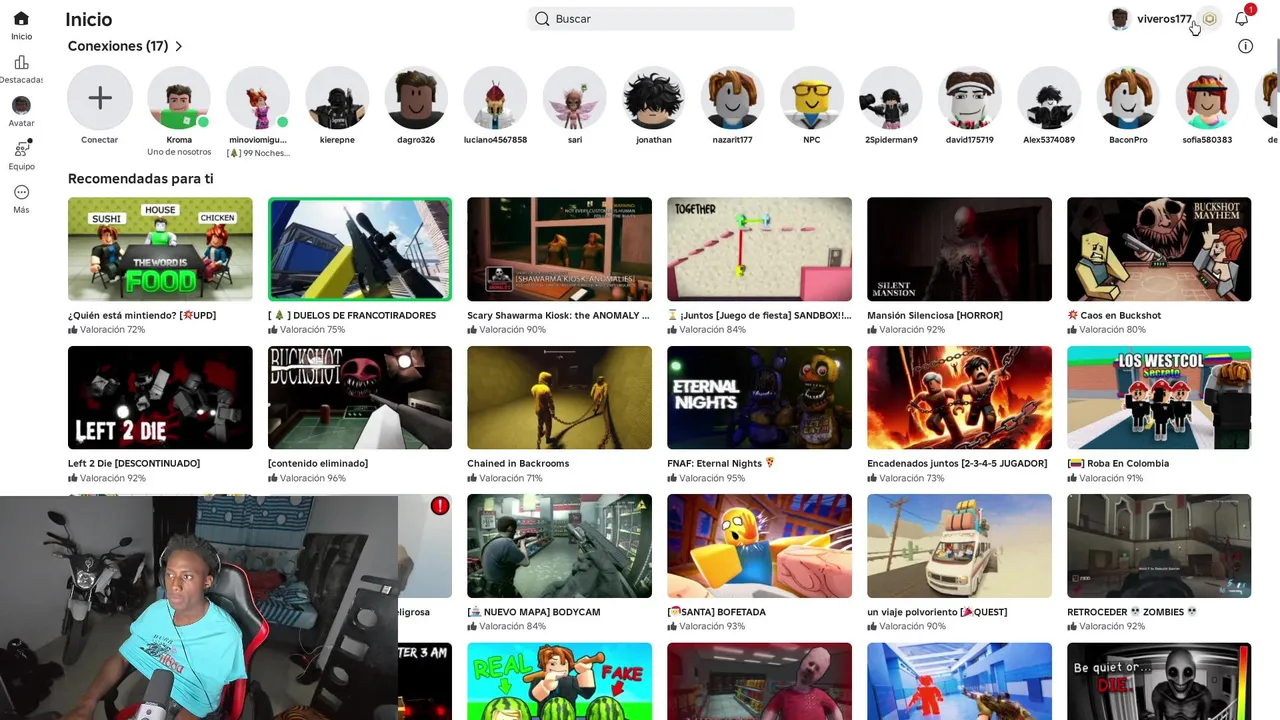The width and height of the screenshot is (1280, 720).
Task: Open sofia580383 friend avatar
Action: click(x=1207, y=98)
